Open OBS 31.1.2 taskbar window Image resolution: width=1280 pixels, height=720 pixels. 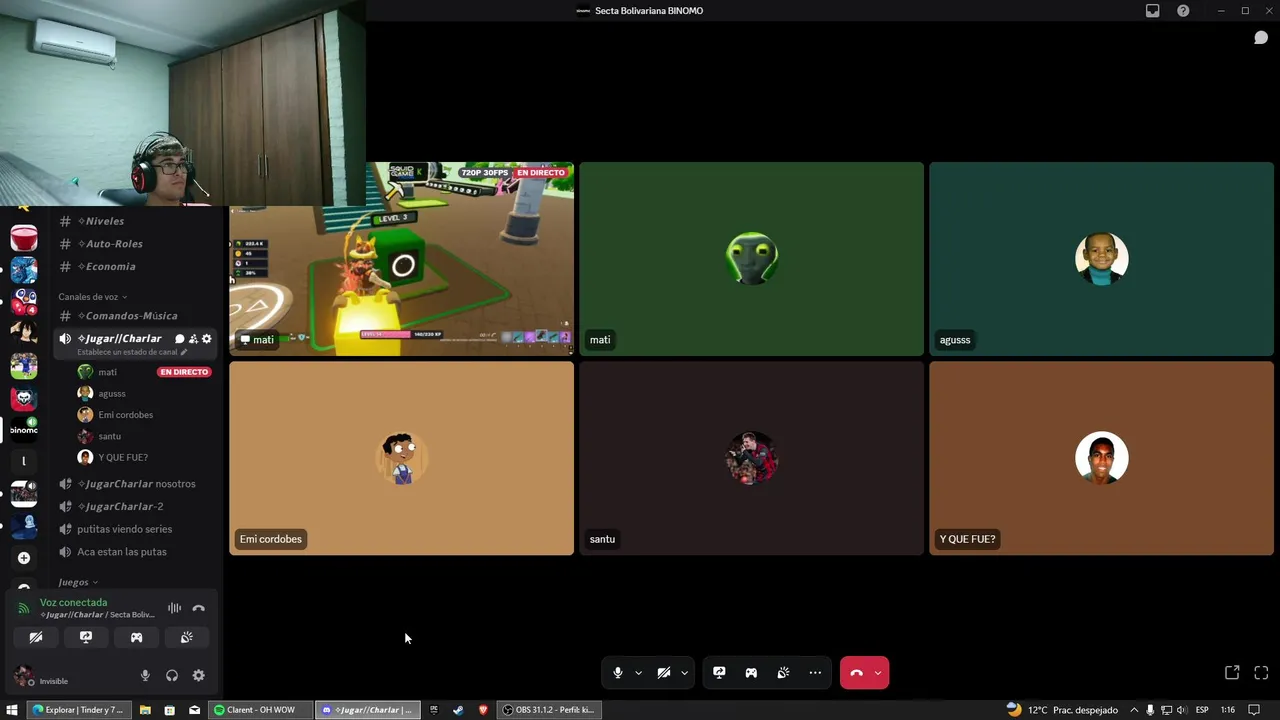(x=550, y=710)
